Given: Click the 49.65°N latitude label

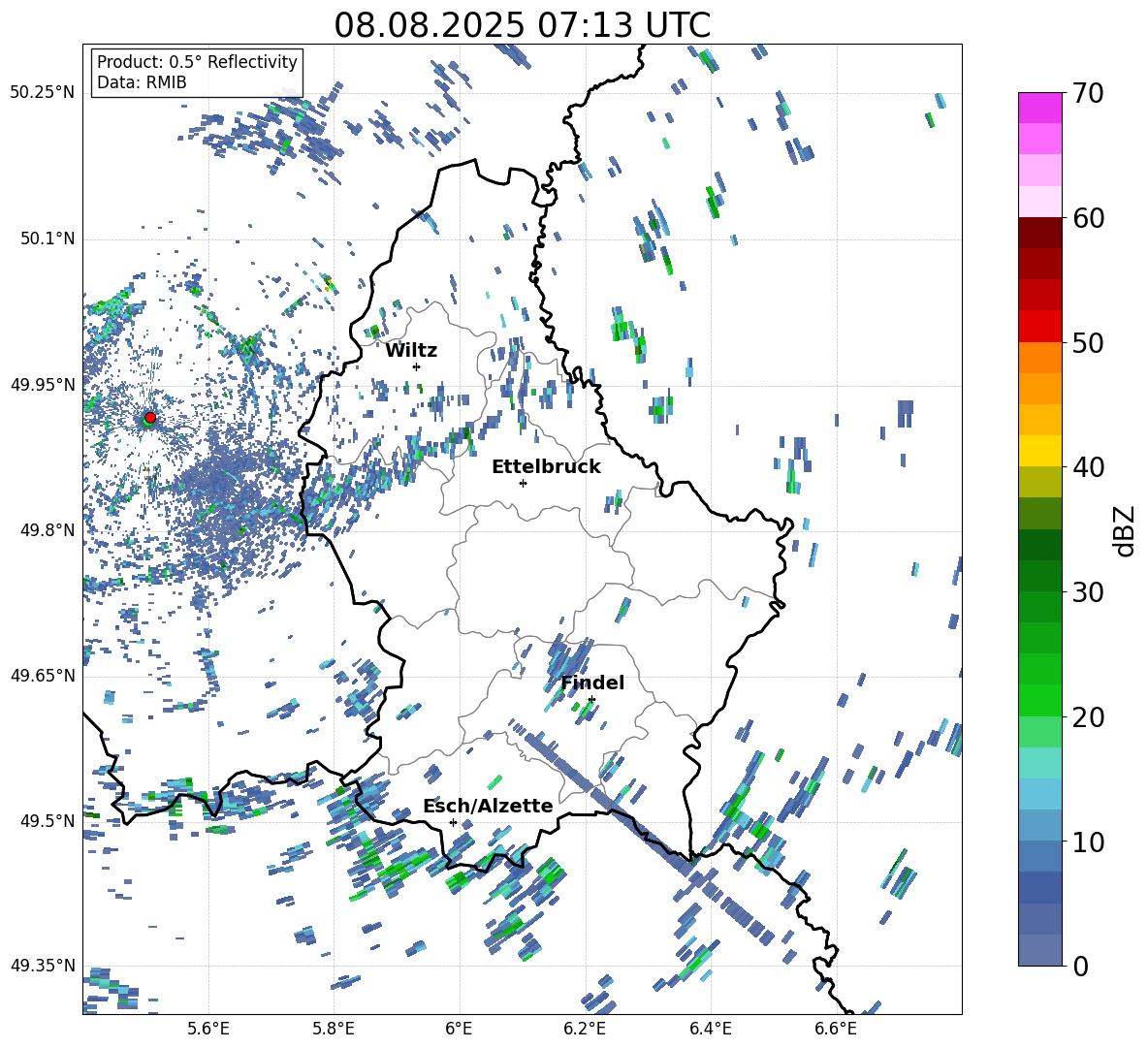Looking at the screenshot, I should tap(43, 676).
